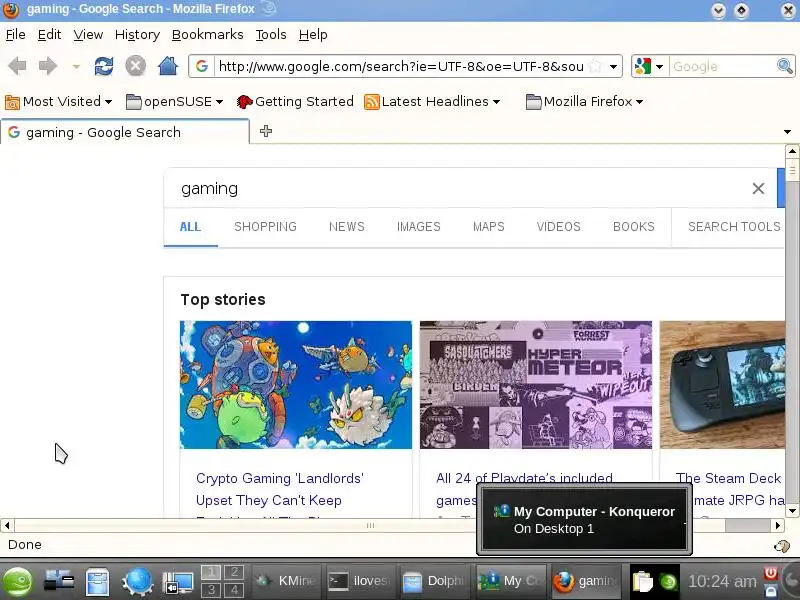The width and height of the screenshot is (800, 600).
Task: Reload the current page
Action: point(104,66)
